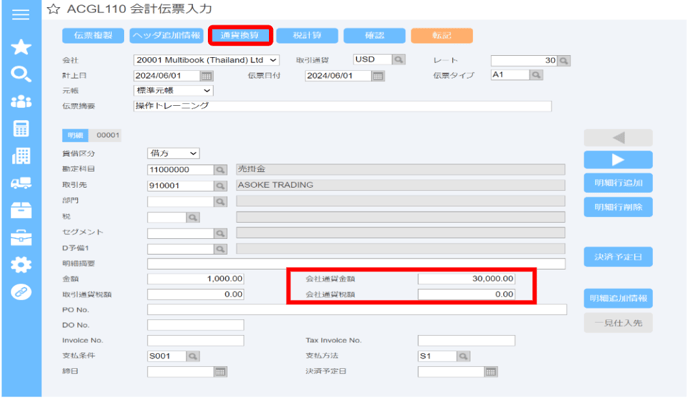The image size is (688, 398).
Task: Open lookup beside 部門 field
Action: coord(220,201)
